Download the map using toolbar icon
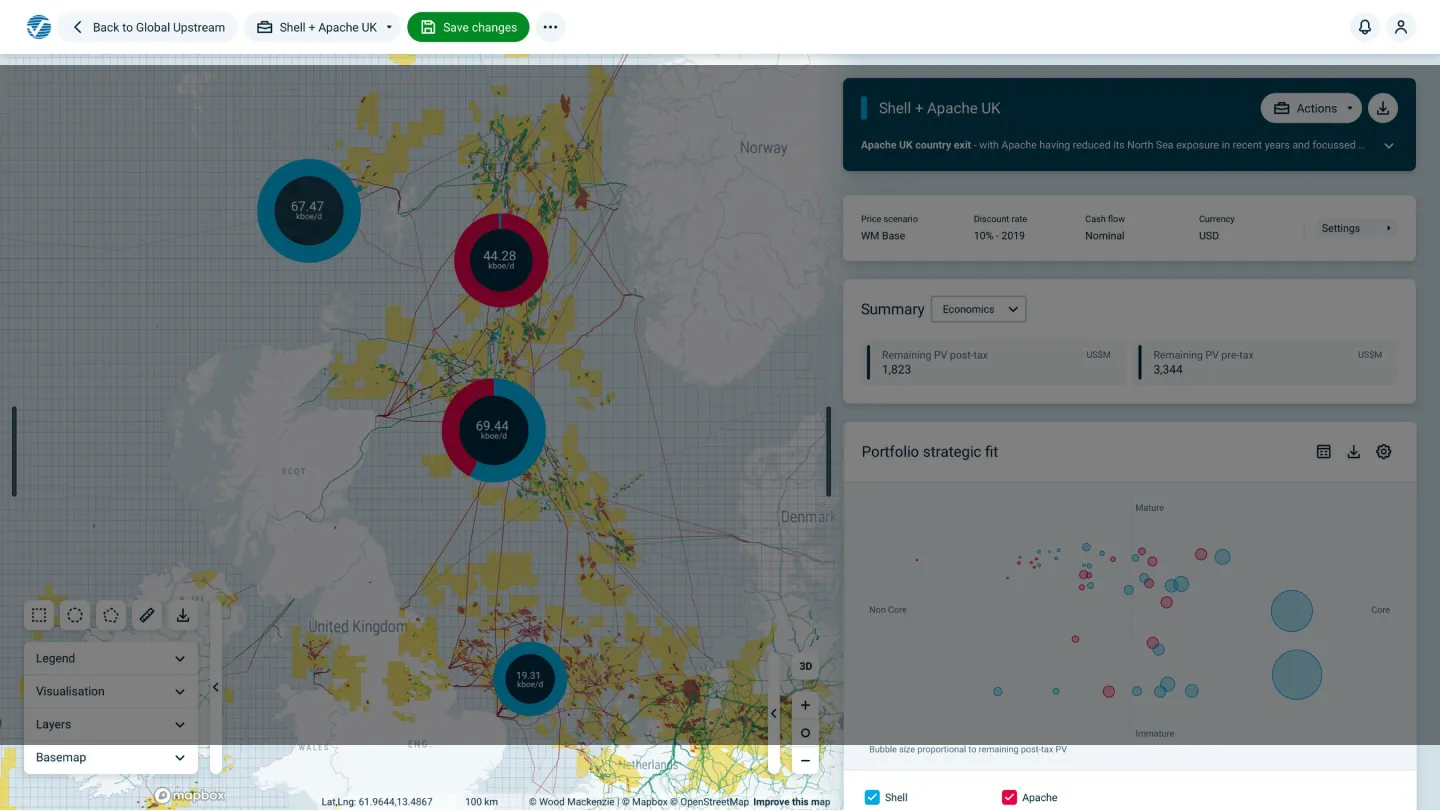The height and width of the screenshot is (811, 1440). [x=183, y=615]
